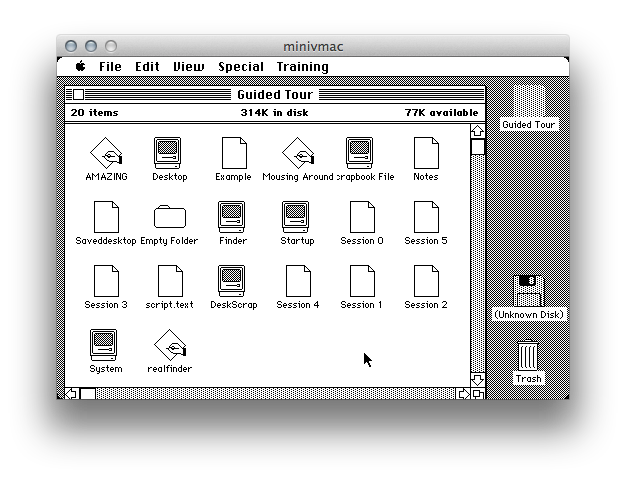Image resolution: width=626 pixels, height=478 pixels.
Task: Select the Example document icon
Action: coord(234,153)
